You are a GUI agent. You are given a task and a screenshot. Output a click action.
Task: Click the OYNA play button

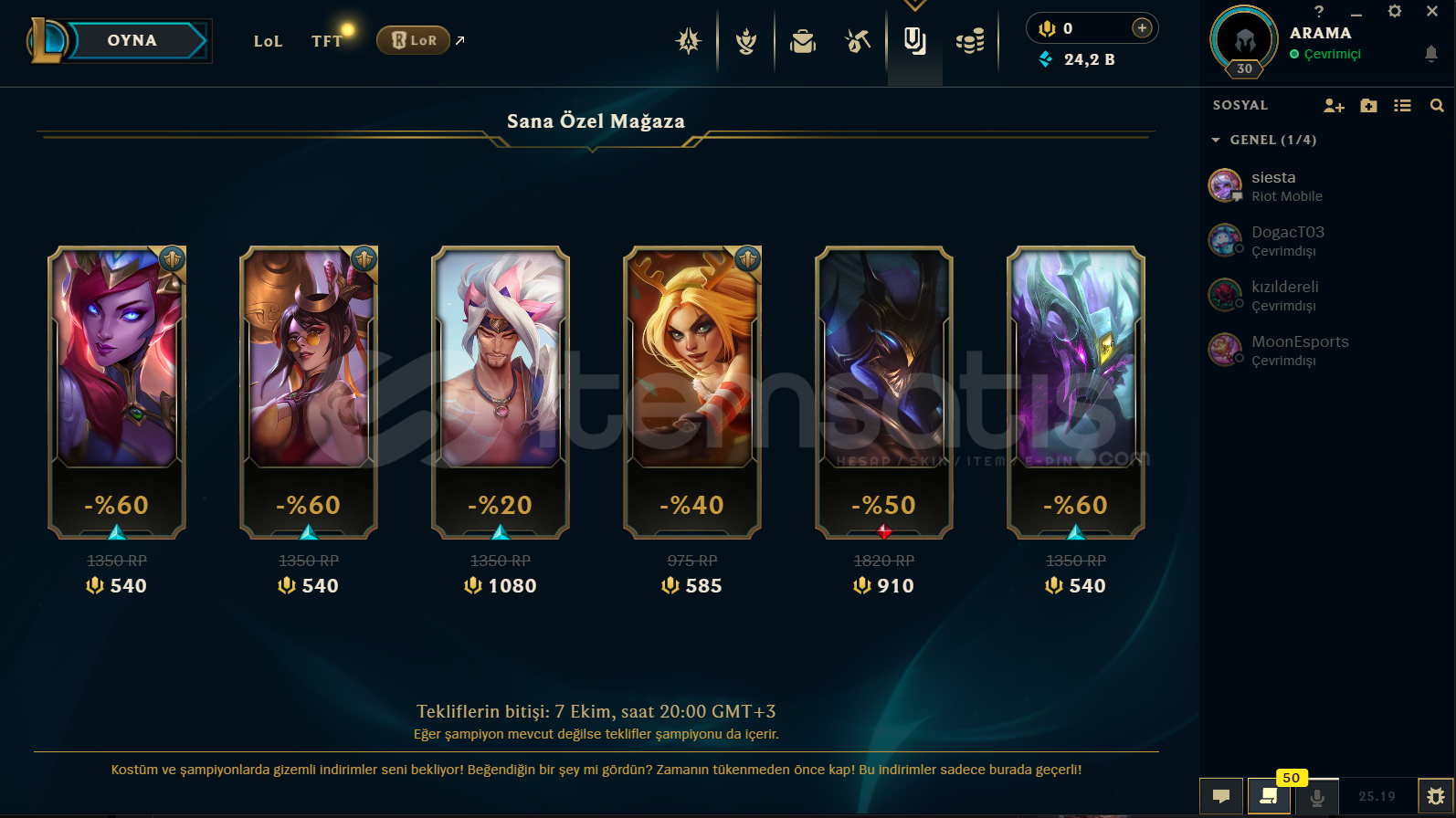132,40
